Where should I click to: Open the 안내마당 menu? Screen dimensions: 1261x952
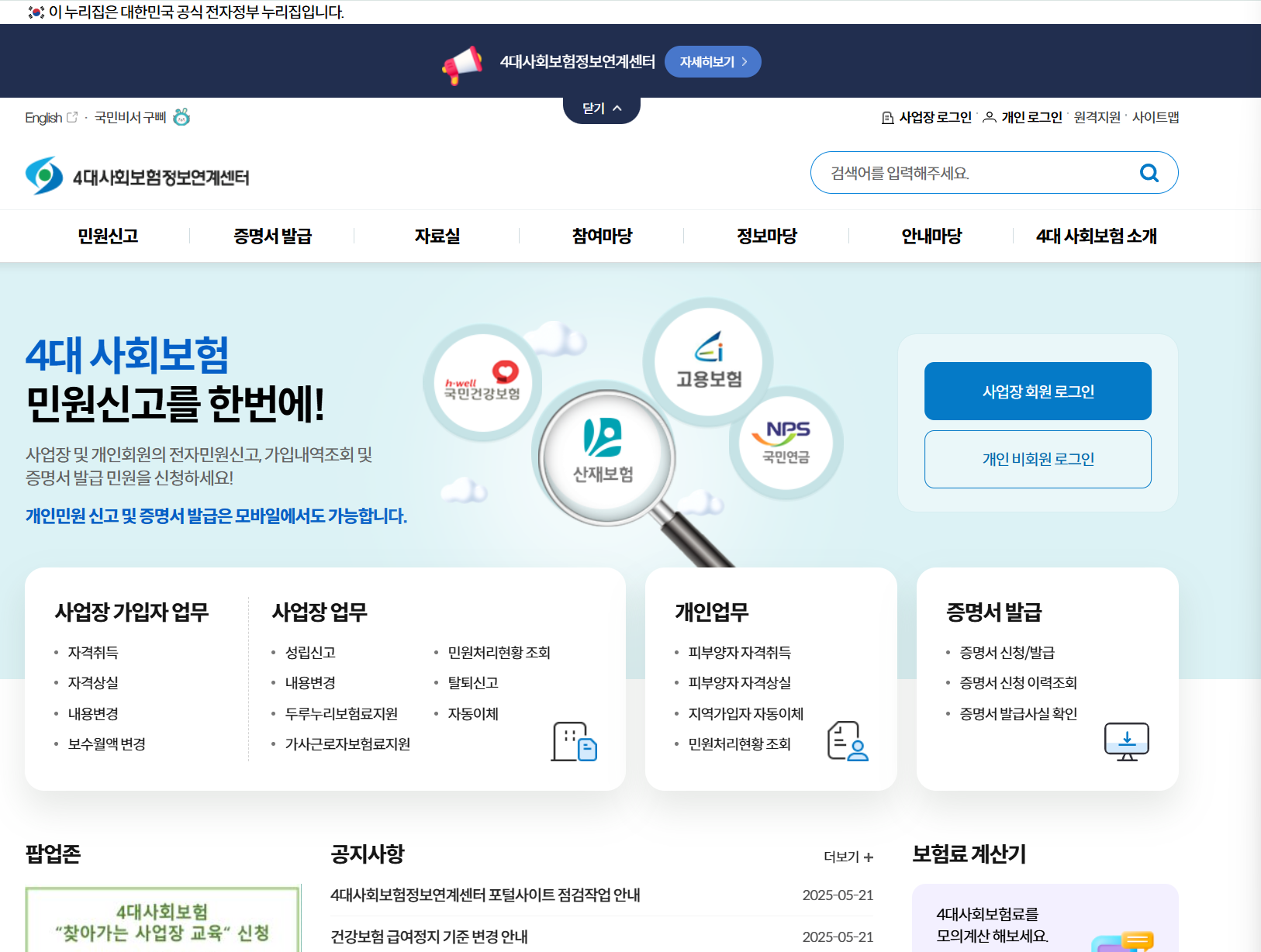click(931, 236)
